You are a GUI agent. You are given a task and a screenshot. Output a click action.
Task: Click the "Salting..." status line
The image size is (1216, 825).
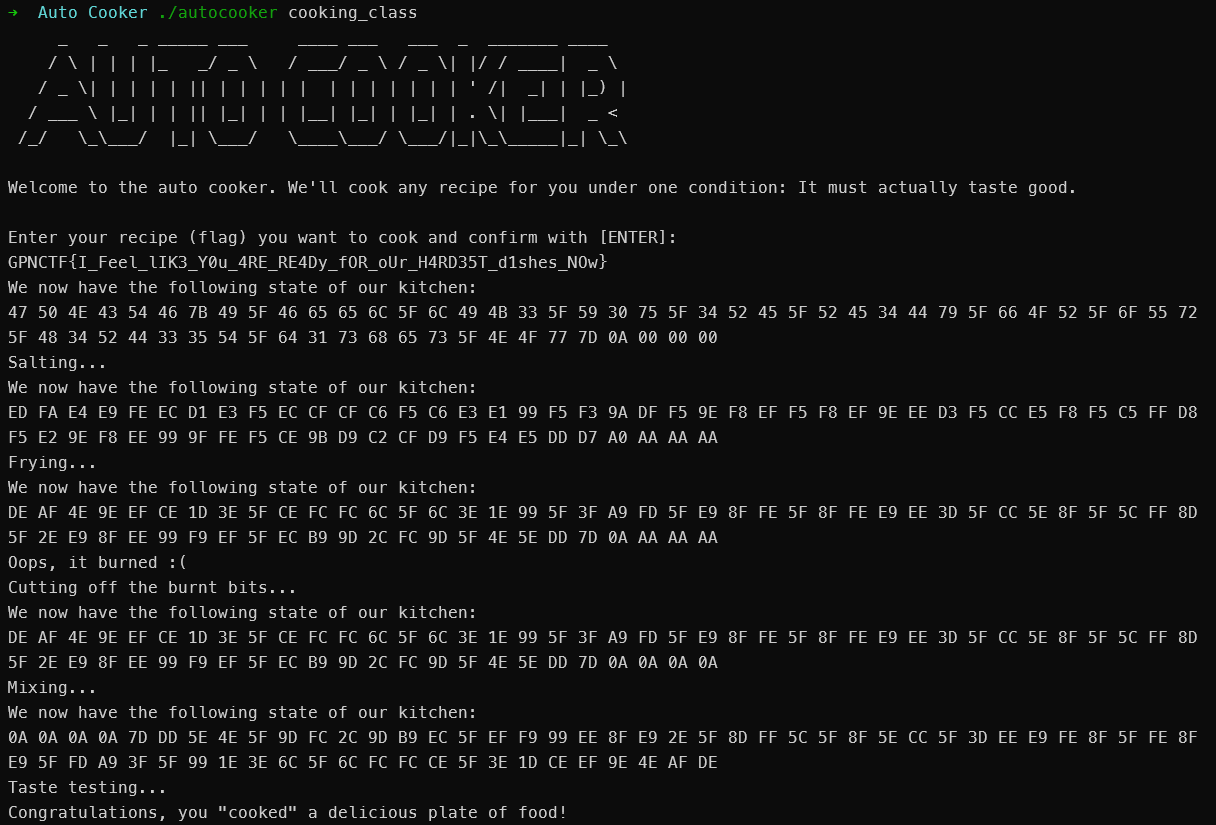[57, 363]
